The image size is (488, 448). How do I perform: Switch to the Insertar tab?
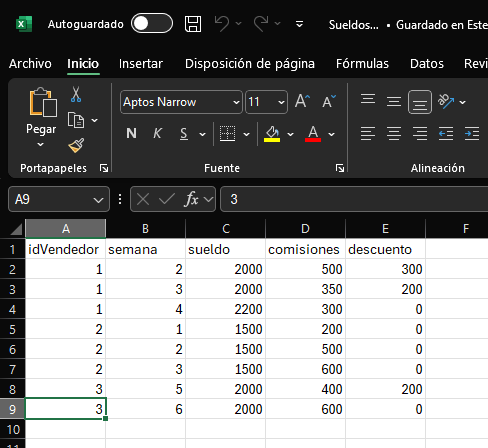[141, 63]
